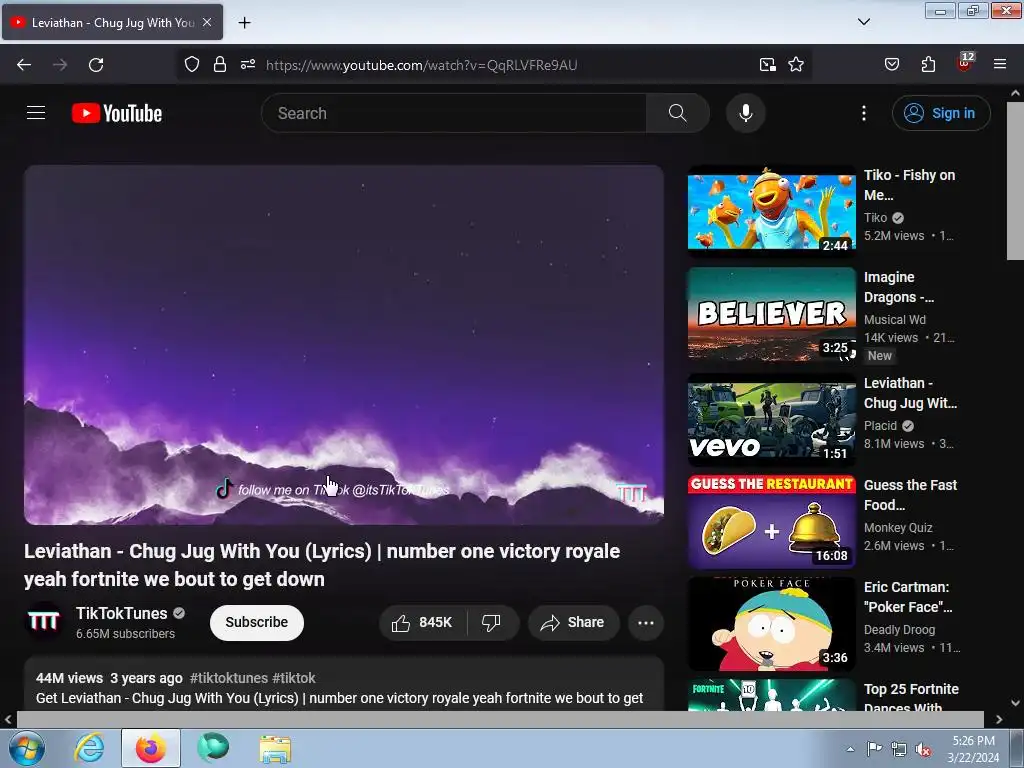Open File Explorer from taskbar
The width and height of the screenshot is (1024, 768).
(275, 748)
